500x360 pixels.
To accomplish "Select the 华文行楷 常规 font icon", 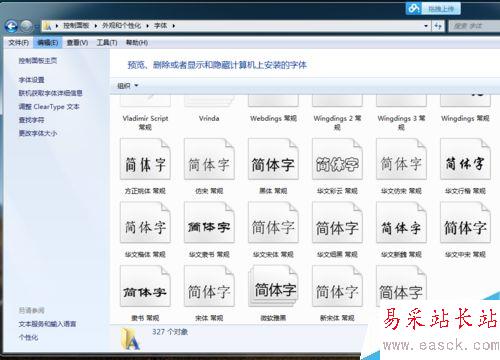I will 465,159.
